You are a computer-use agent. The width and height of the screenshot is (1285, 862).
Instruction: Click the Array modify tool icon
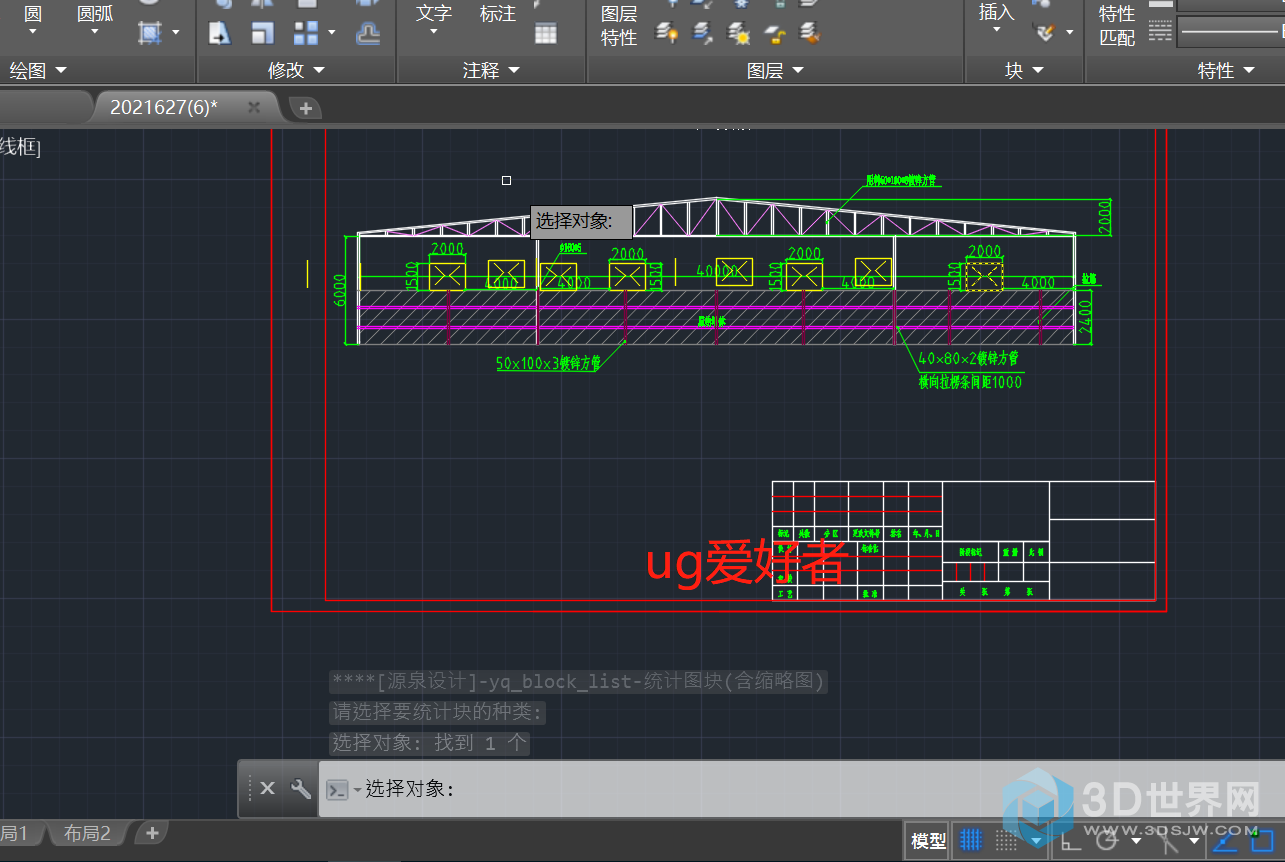coord(305,34)
